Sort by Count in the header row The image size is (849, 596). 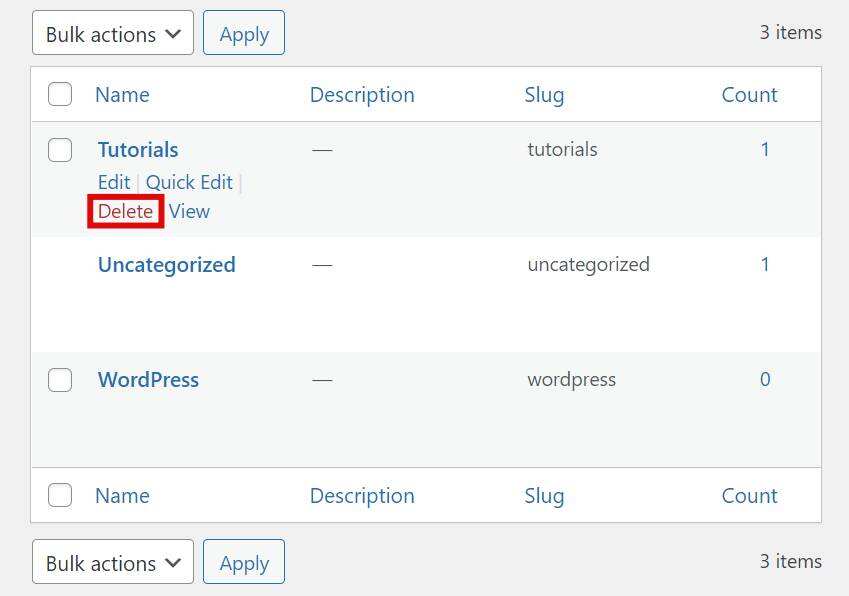coord(749,95)
